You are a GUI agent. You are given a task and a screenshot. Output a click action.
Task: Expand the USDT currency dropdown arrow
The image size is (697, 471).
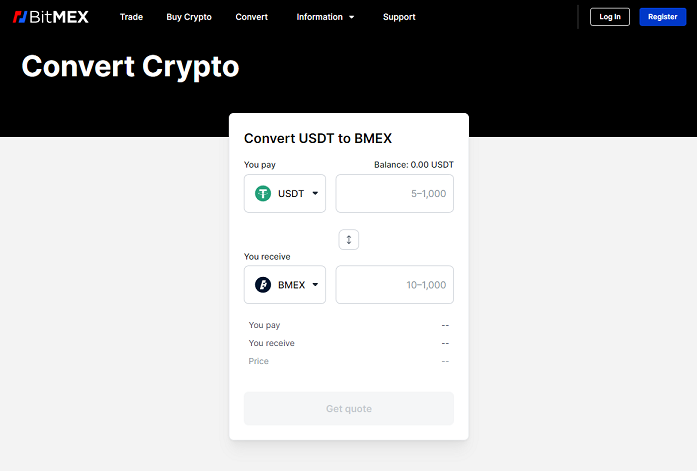(x=315, y=193)
